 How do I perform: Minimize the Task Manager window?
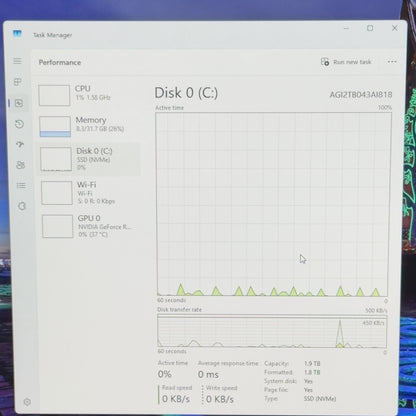346,28
